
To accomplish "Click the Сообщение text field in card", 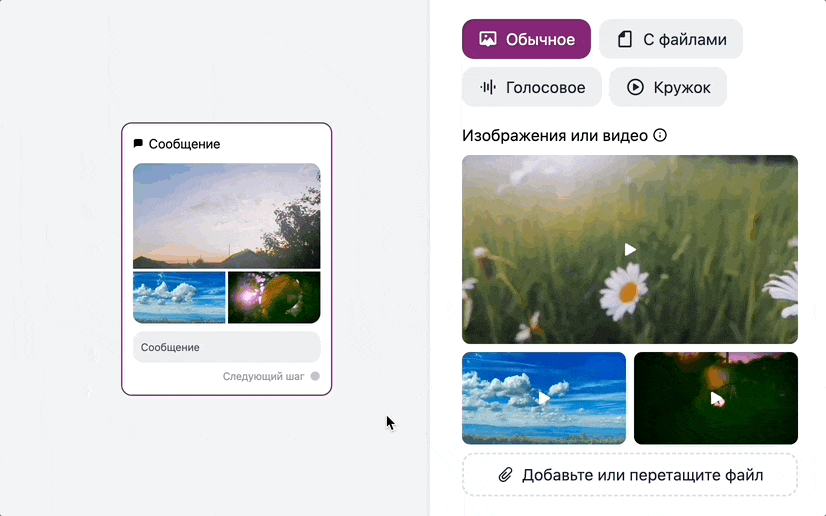I will coord(227,347).
